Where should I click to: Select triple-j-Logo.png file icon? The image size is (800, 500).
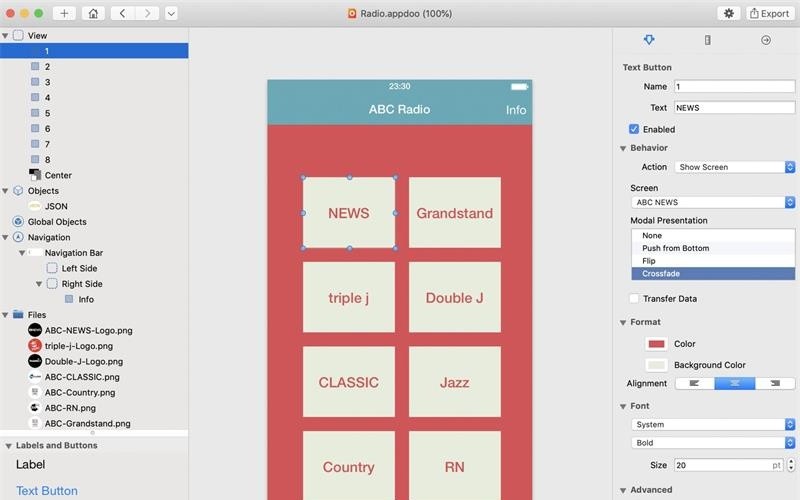(x=35, y=345)
